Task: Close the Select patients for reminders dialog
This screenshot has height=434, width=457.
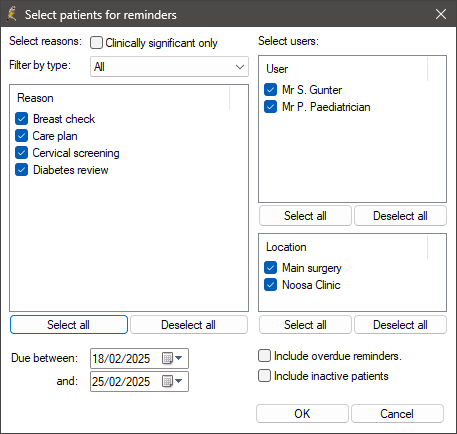Action: [441, 14]
